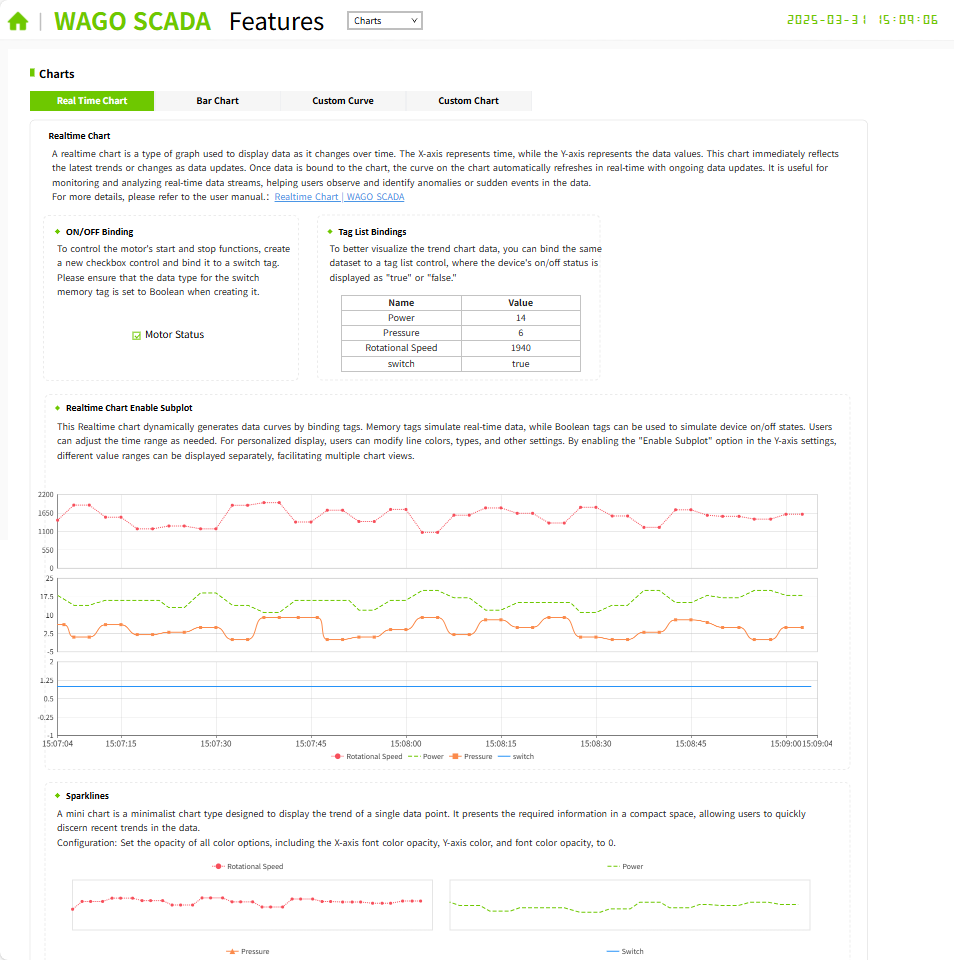
Task: Click the green home icon
Action: point(17,21)
